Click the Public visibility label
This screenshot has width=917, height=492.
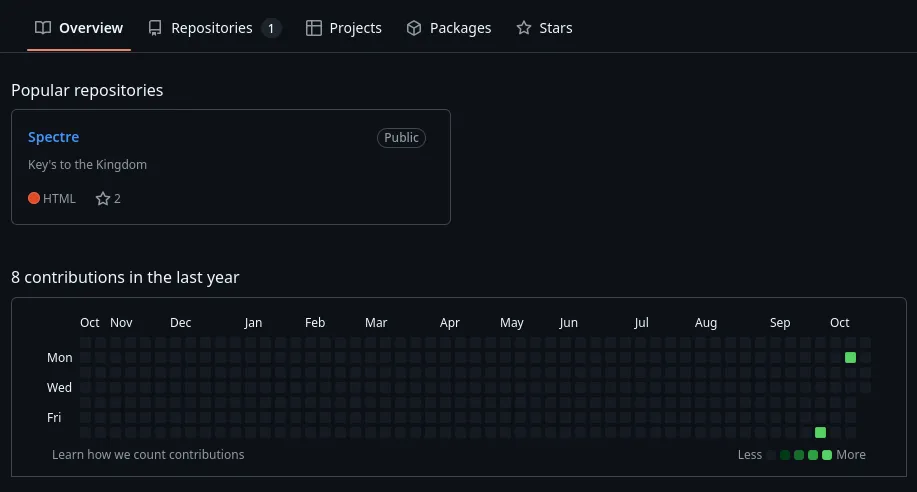401,138
